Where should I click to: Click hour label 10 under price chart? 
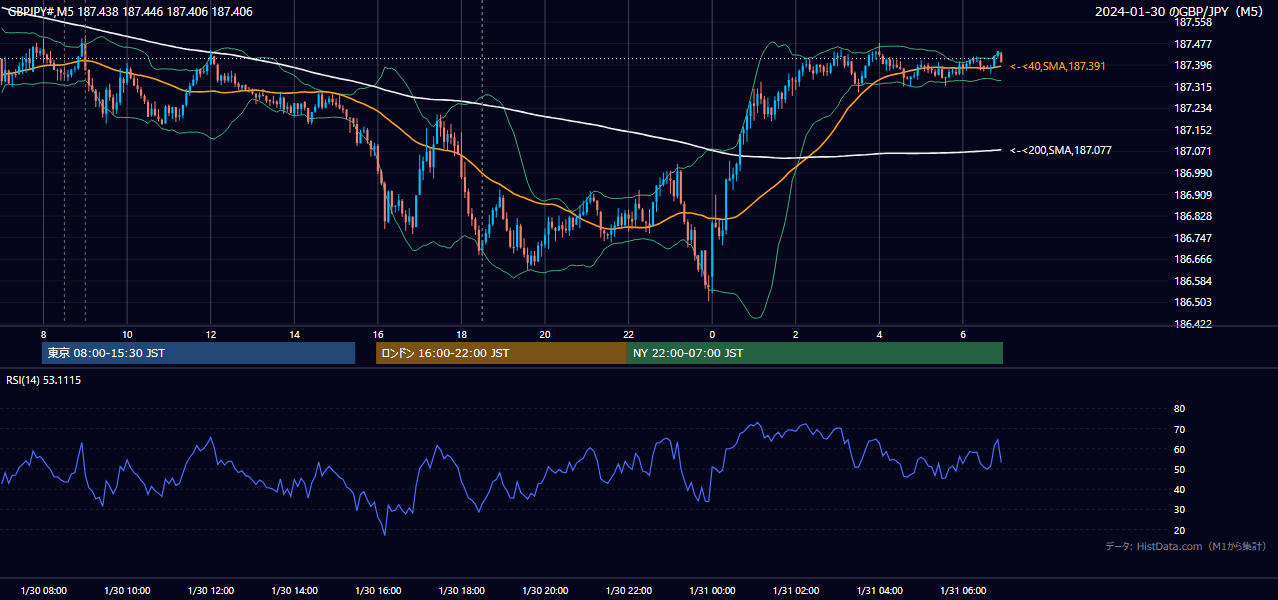click(127, 334)
